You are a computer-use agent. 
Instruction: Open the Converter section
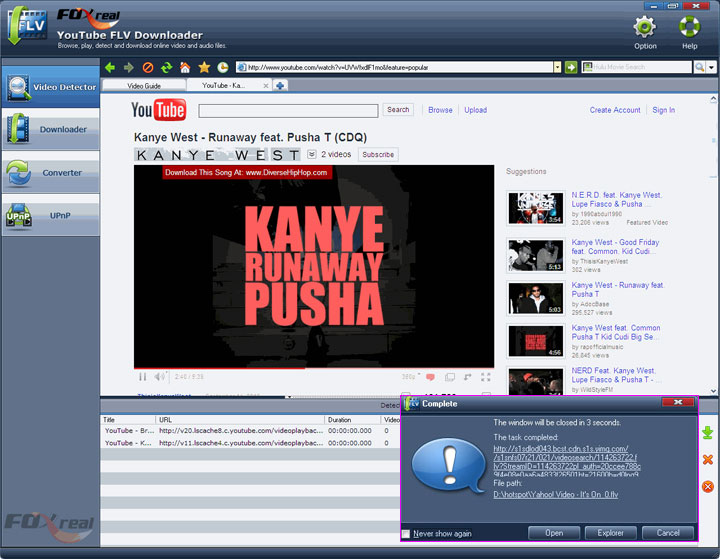coord(50,173)
